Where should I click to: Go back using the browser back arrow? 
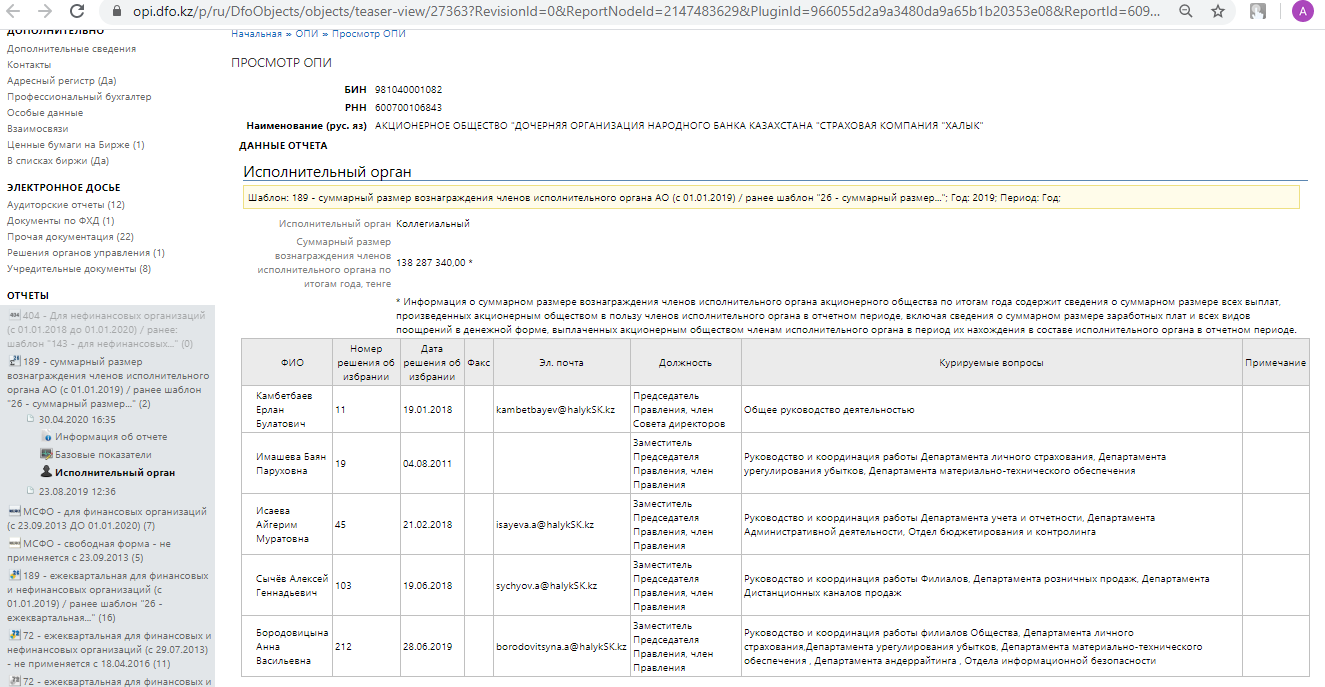(x=15, y=12)
